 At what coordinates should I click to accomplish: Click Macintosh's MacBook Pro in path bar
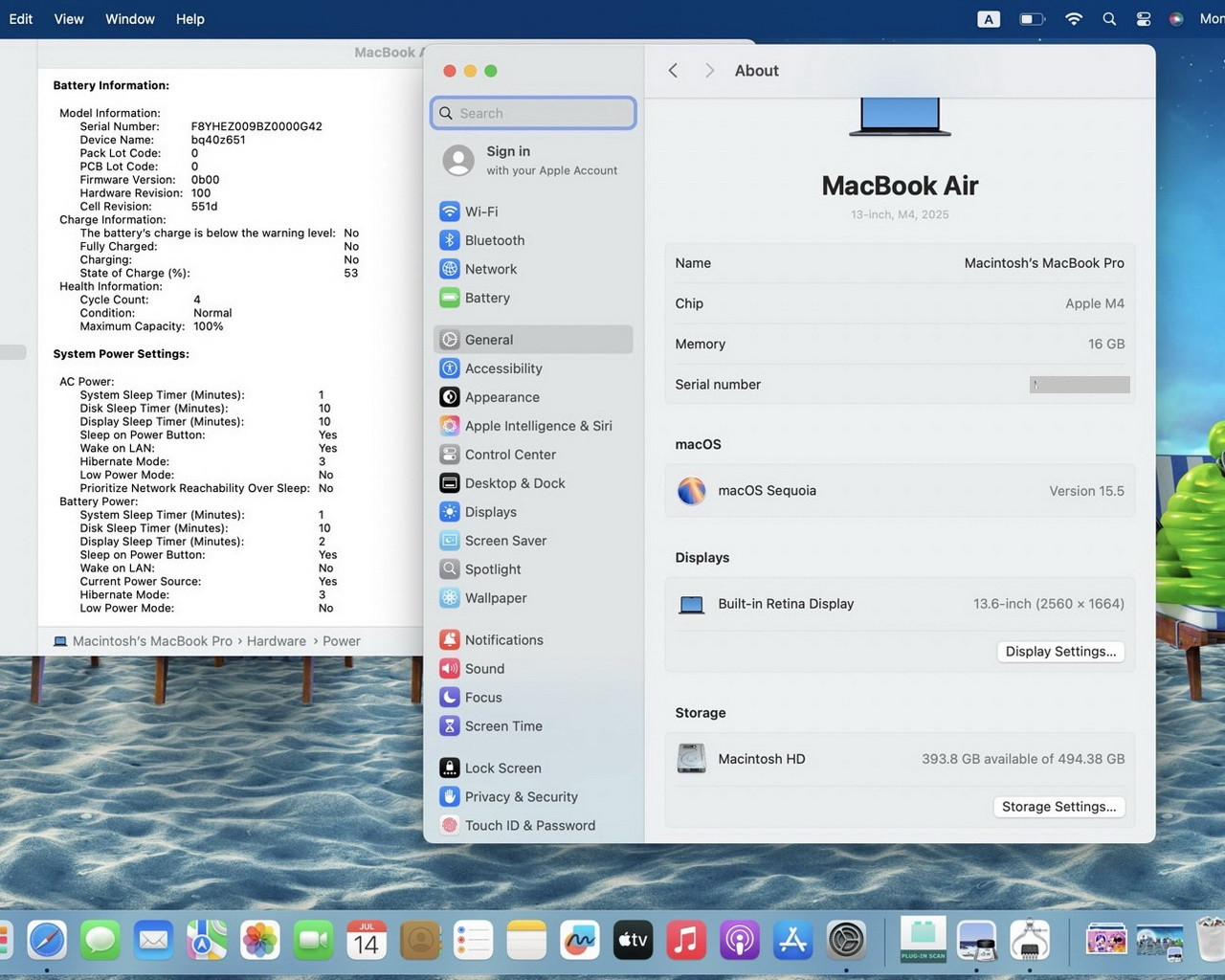tap(152, 641)
